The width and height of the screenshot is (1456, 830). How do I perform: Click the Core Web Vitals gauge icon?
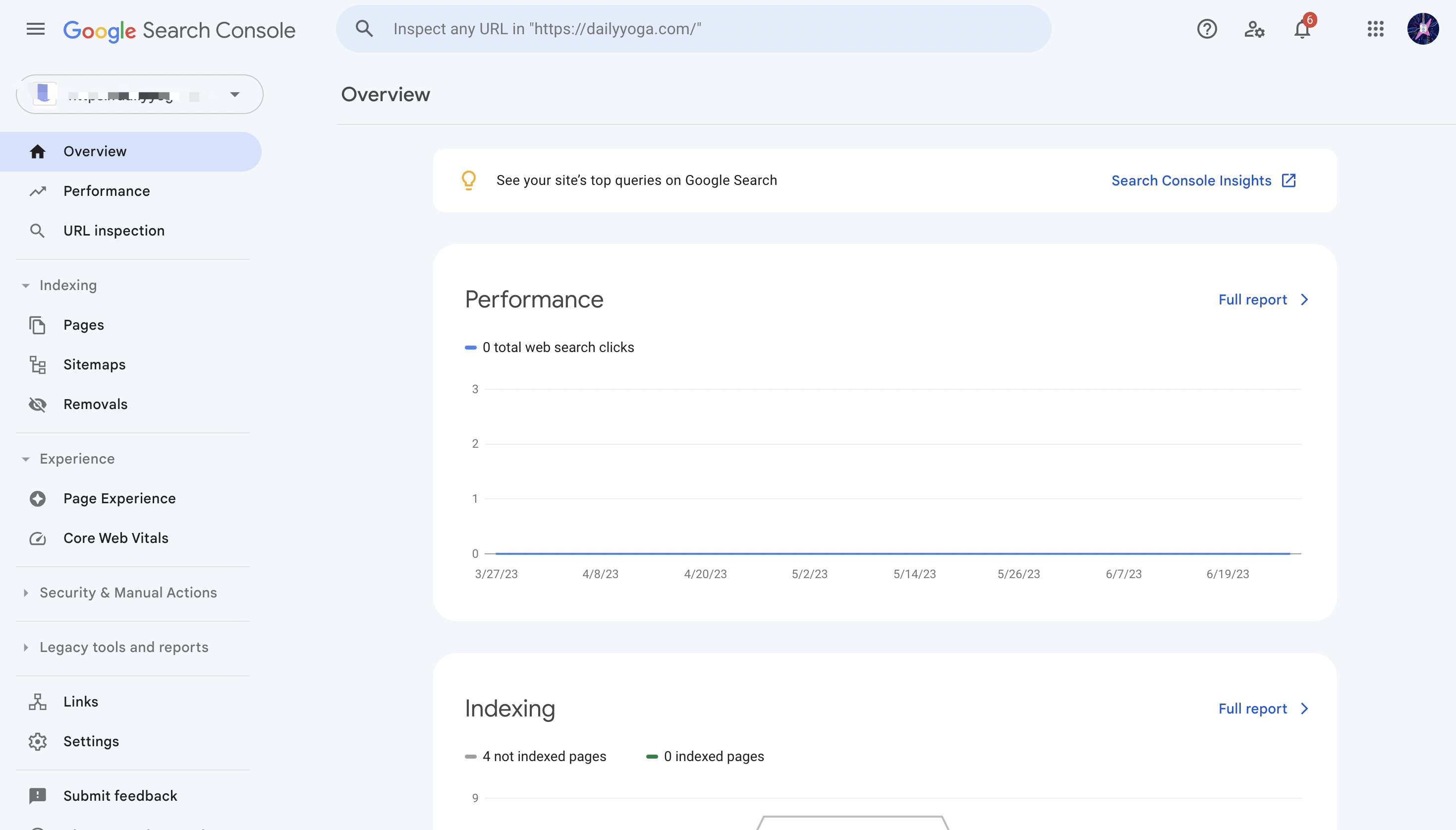[x=38, y=538]
